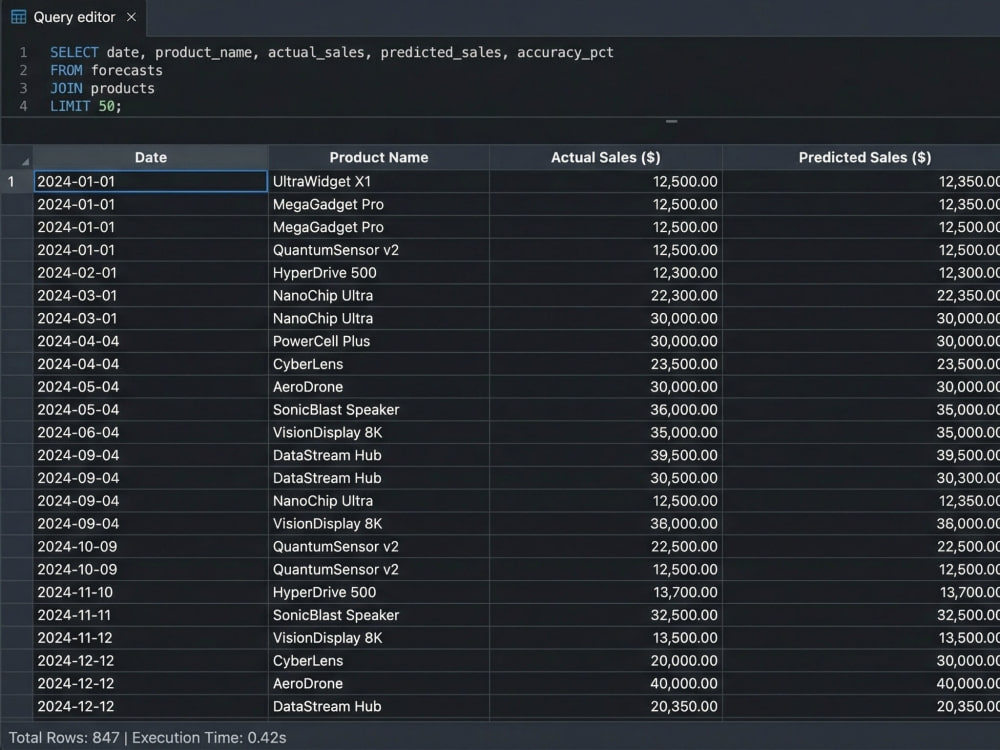
Task: Select actual sales cell 23,500.00
Action: 606,364
